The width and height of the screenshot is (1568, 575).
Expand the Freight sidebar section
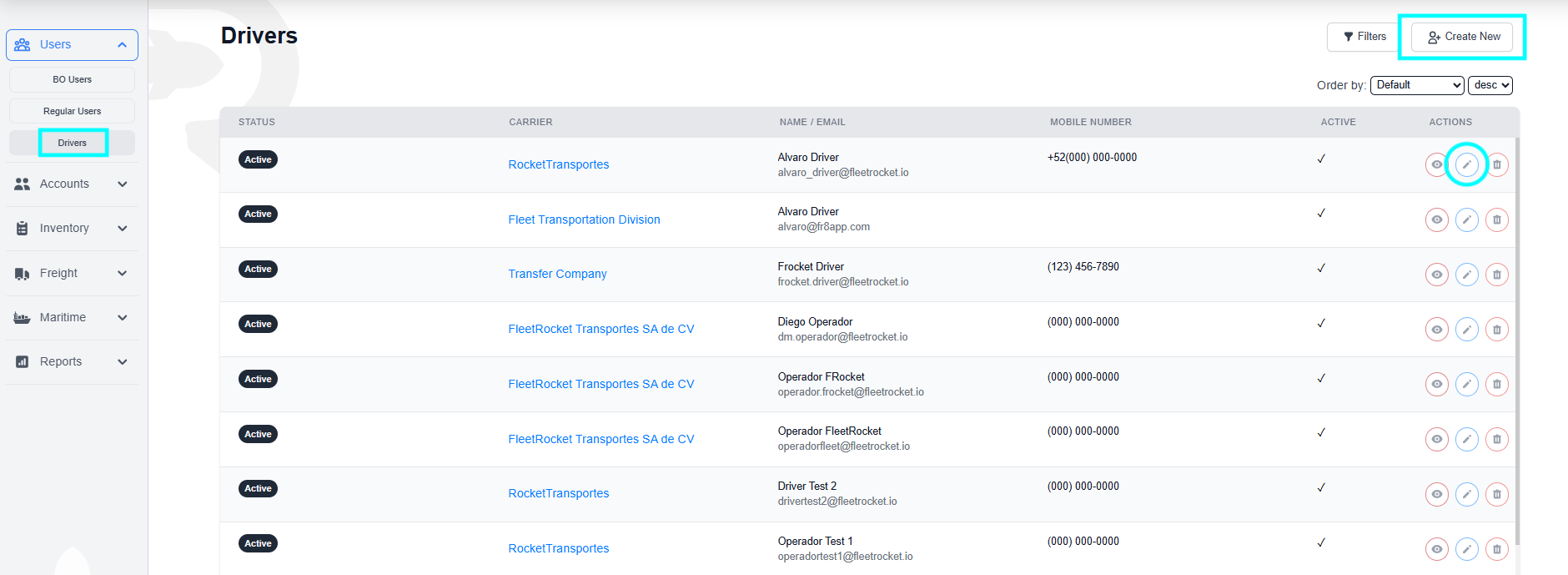72,273
